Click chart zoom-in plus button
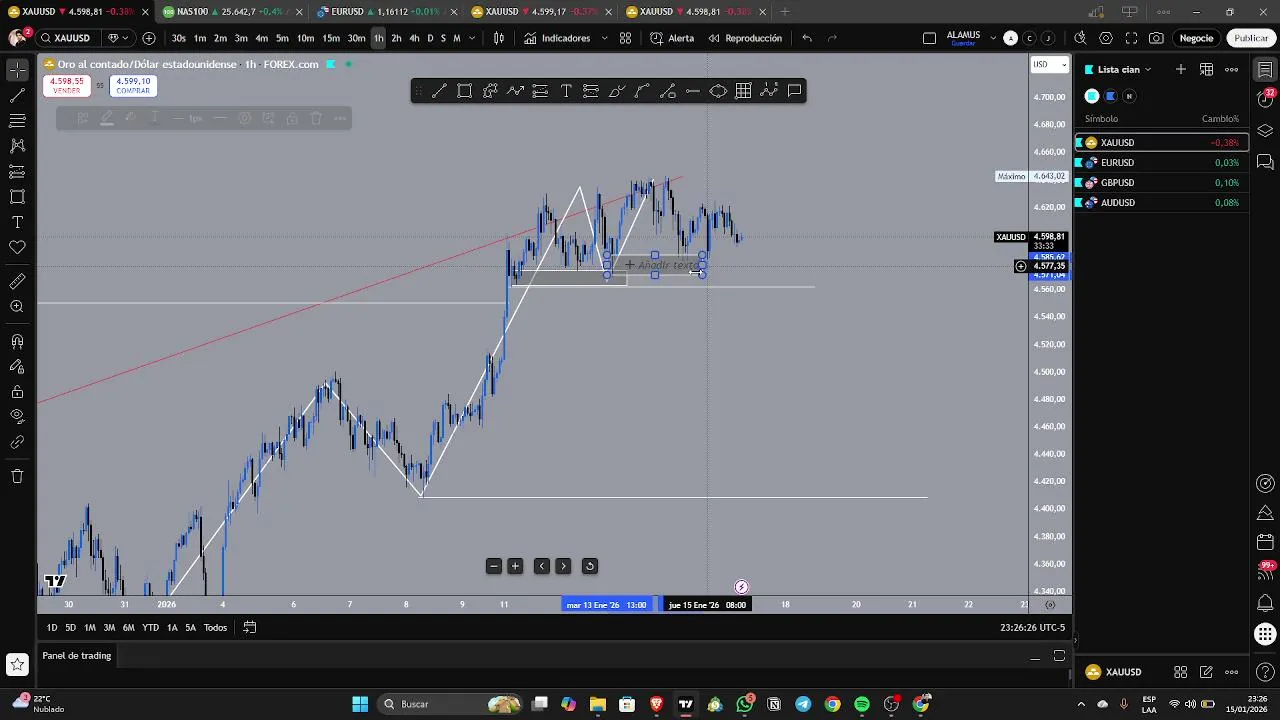This screenshot has height=720, width=1280. [515, 566]
